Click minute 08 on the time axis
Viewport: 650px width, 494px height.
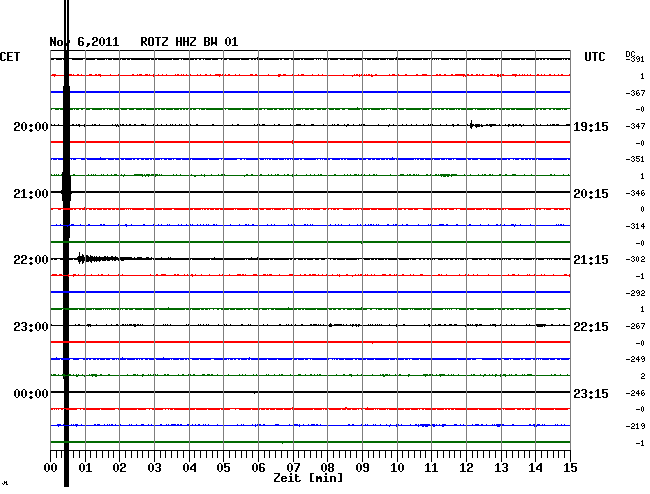coord(327,467)
